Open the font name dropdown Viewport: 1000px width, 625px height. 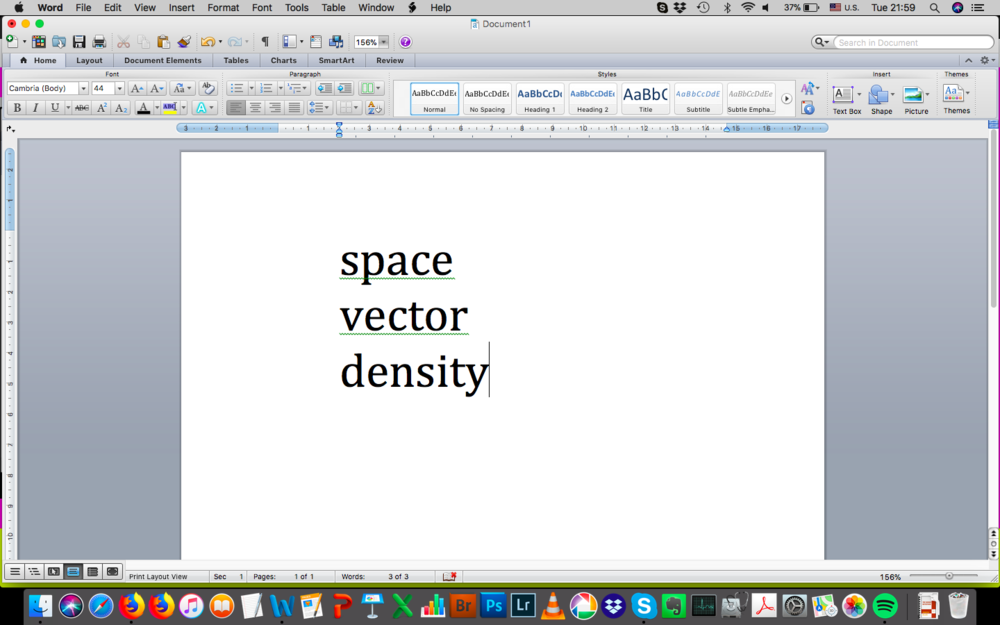[x=83, y=88]
